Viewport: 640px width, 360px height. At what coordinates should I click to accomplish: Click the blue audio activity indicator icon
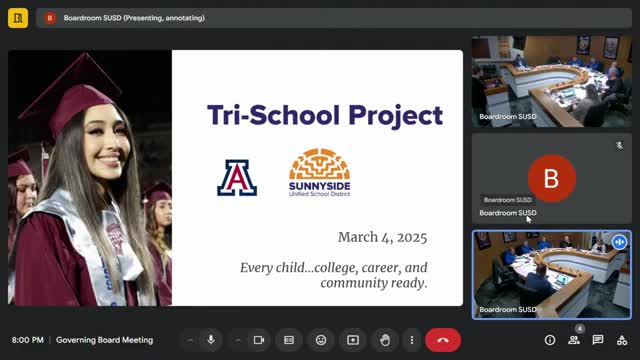[619, 242]
